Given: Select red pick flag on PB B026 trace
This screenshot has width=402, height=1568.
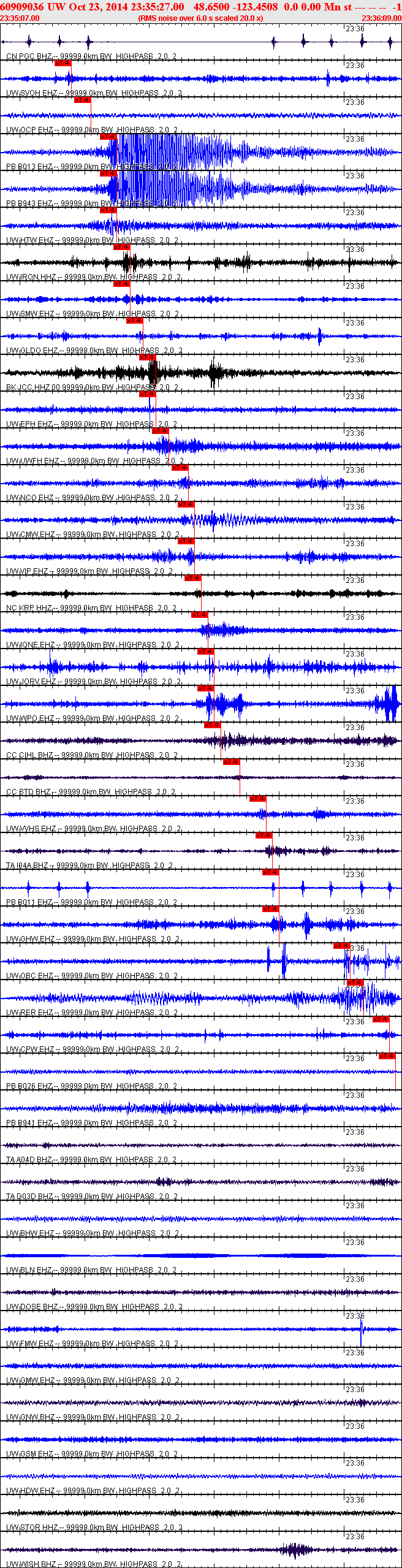Looking at the screenshot, I should pos(387,1056).
